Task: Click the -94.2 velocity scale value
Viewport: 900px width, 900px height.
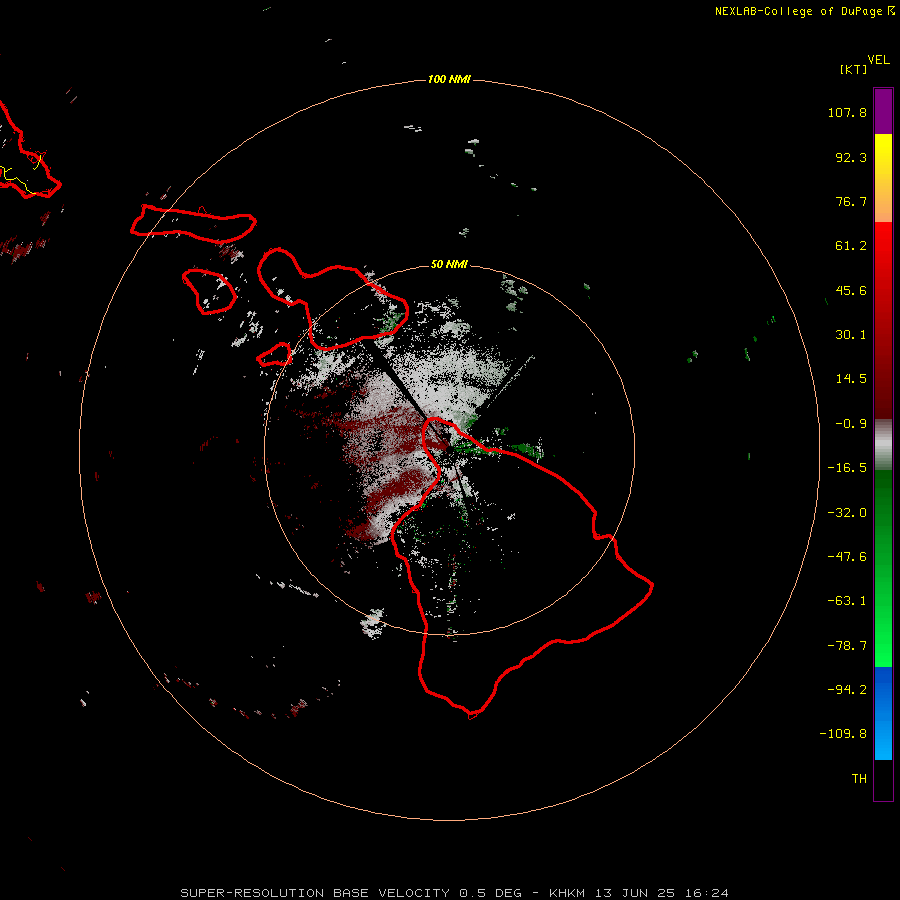Action: click(847, 689)
